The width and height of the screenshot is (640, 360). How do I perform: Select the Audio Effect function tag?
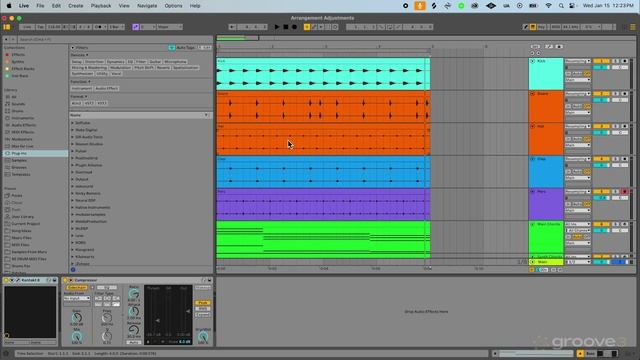[107, 88]
